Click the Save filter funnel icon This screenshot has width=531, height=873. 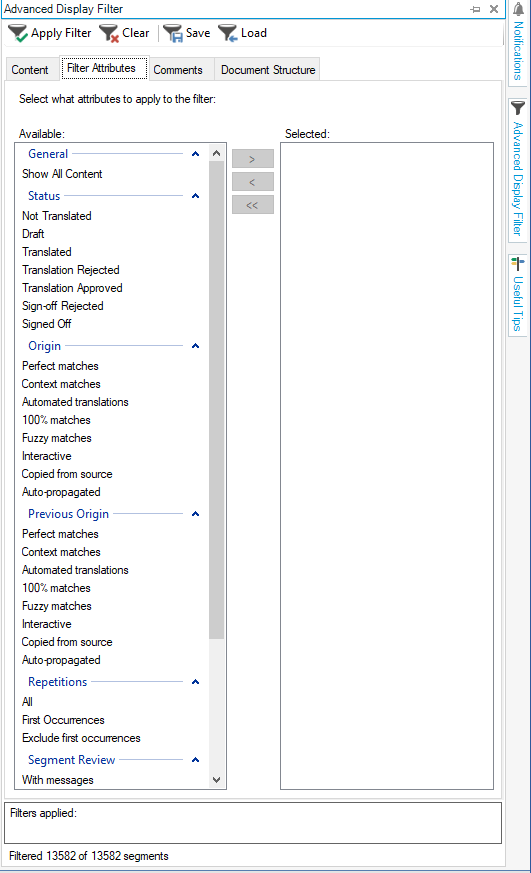pos(173,33)
